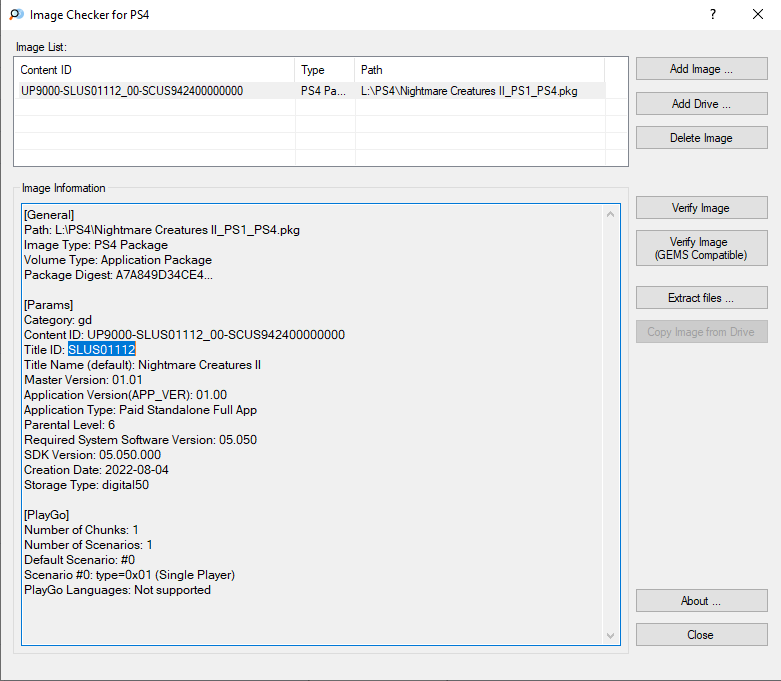Click the Default Scenario: #0 line

pyautogui.click(x=80, y=560)
